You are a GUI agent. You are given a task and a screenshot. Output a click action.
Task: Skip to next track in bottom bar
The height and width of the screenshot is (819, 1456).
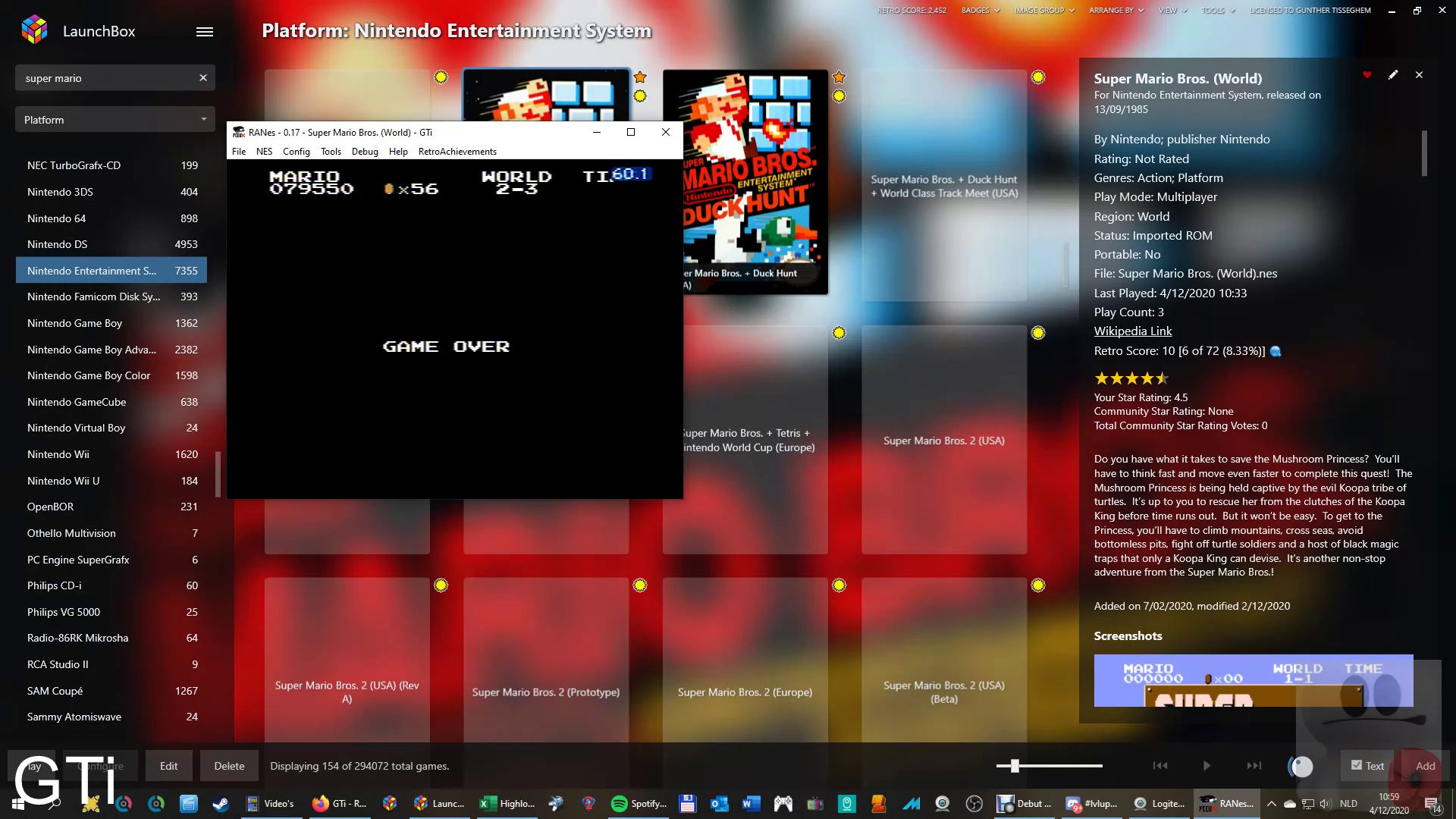coord(1254,766)
